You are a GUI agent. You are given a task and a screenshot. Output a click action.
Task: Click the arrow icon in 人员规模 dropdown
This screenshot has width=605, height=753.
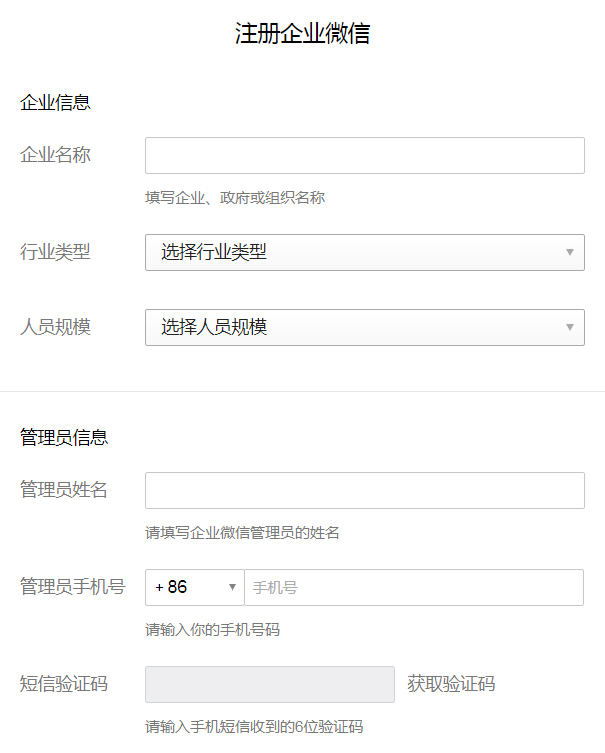570,327
